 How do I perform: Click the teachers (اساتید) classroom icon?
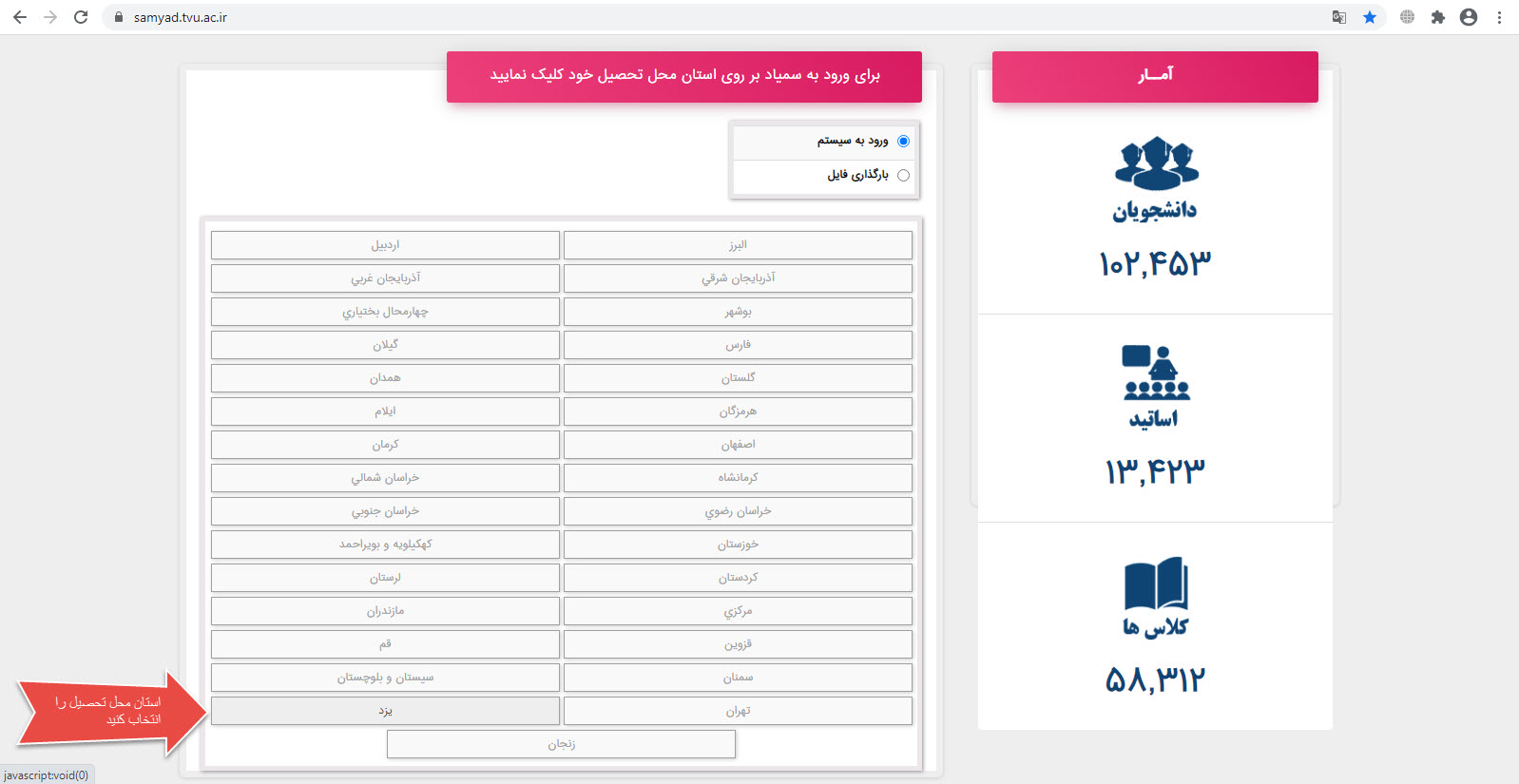point(1156,373)
